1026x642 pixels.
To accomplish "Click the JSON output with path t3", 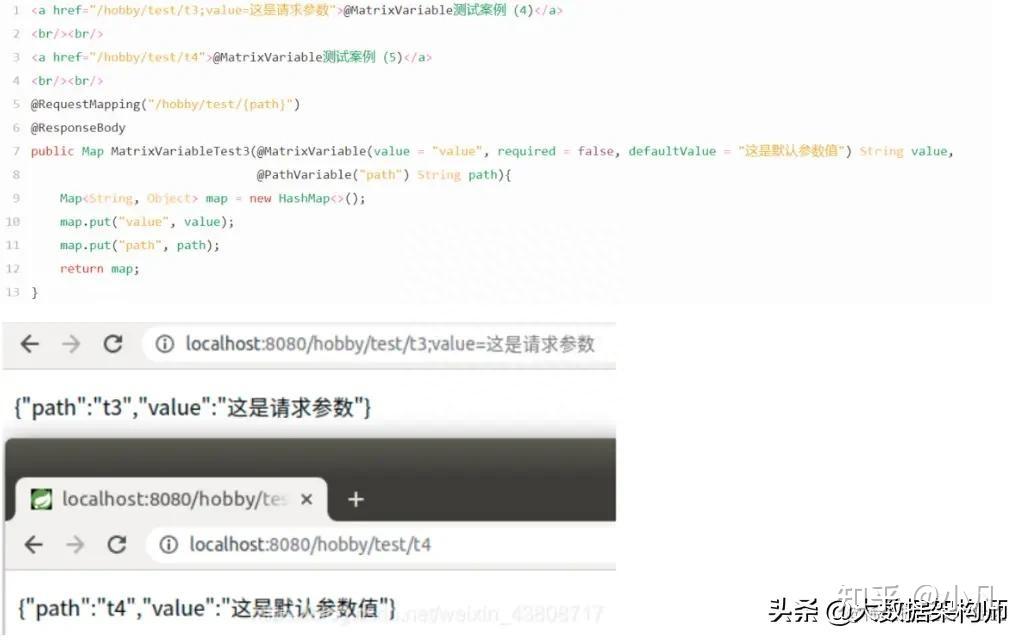I will click(192, 408).
